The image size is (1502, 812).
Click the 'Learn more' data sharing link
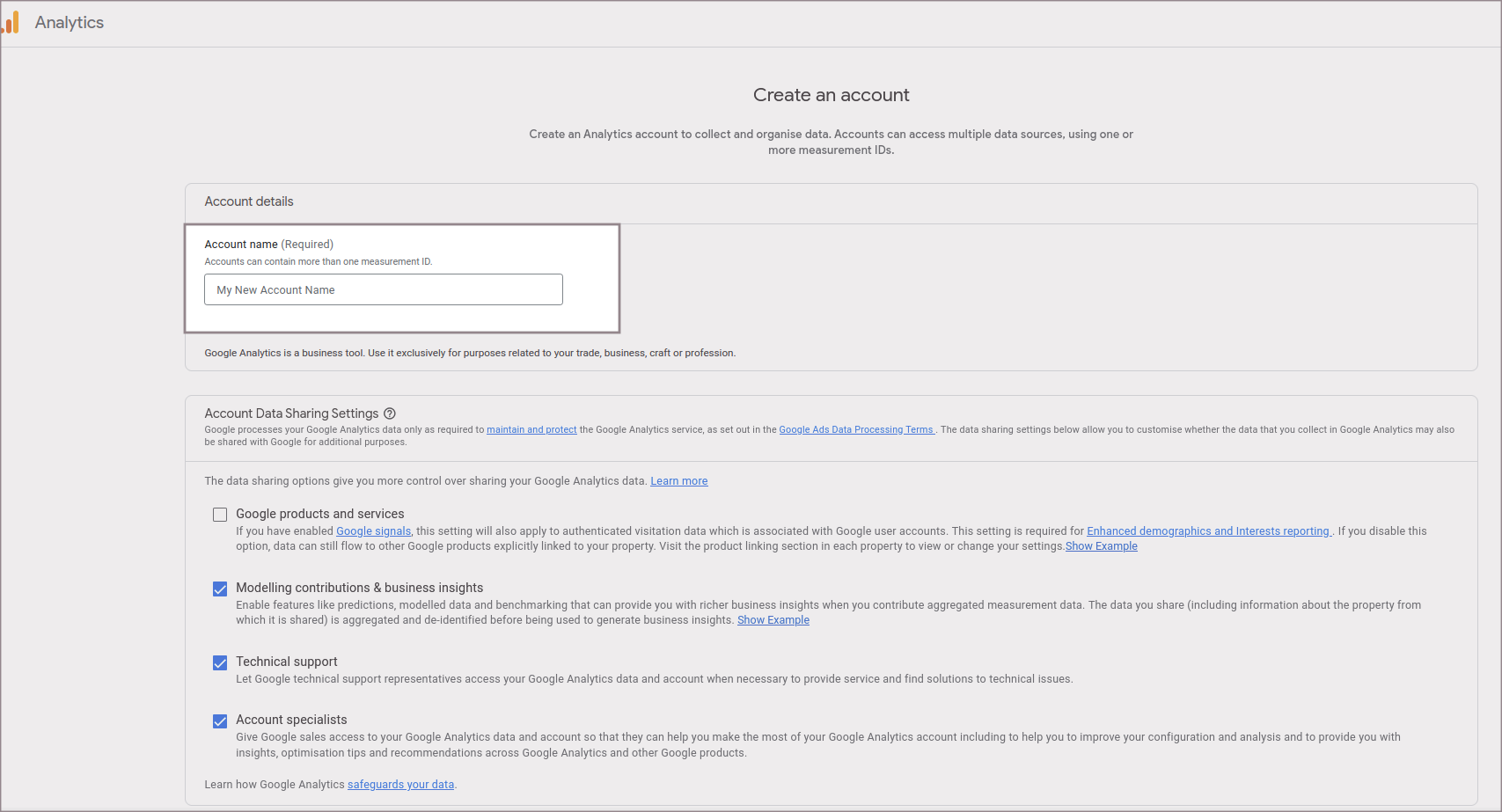click(678, 481)
